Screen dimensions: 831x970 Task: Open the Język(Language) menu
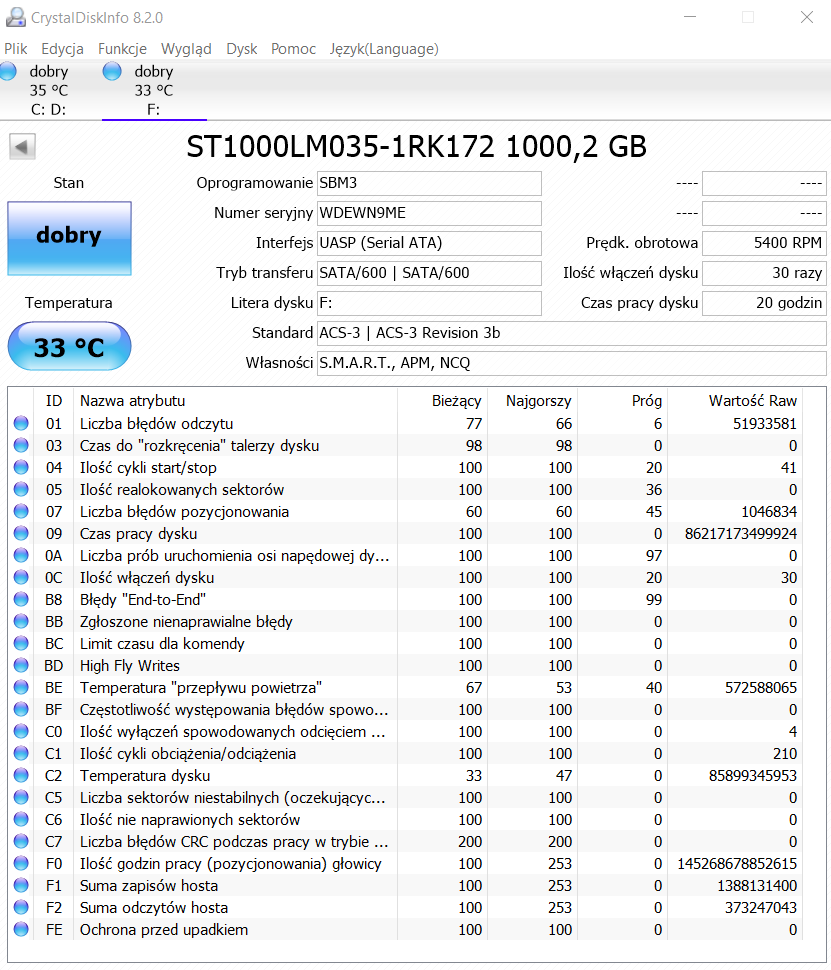click(384, 49)
